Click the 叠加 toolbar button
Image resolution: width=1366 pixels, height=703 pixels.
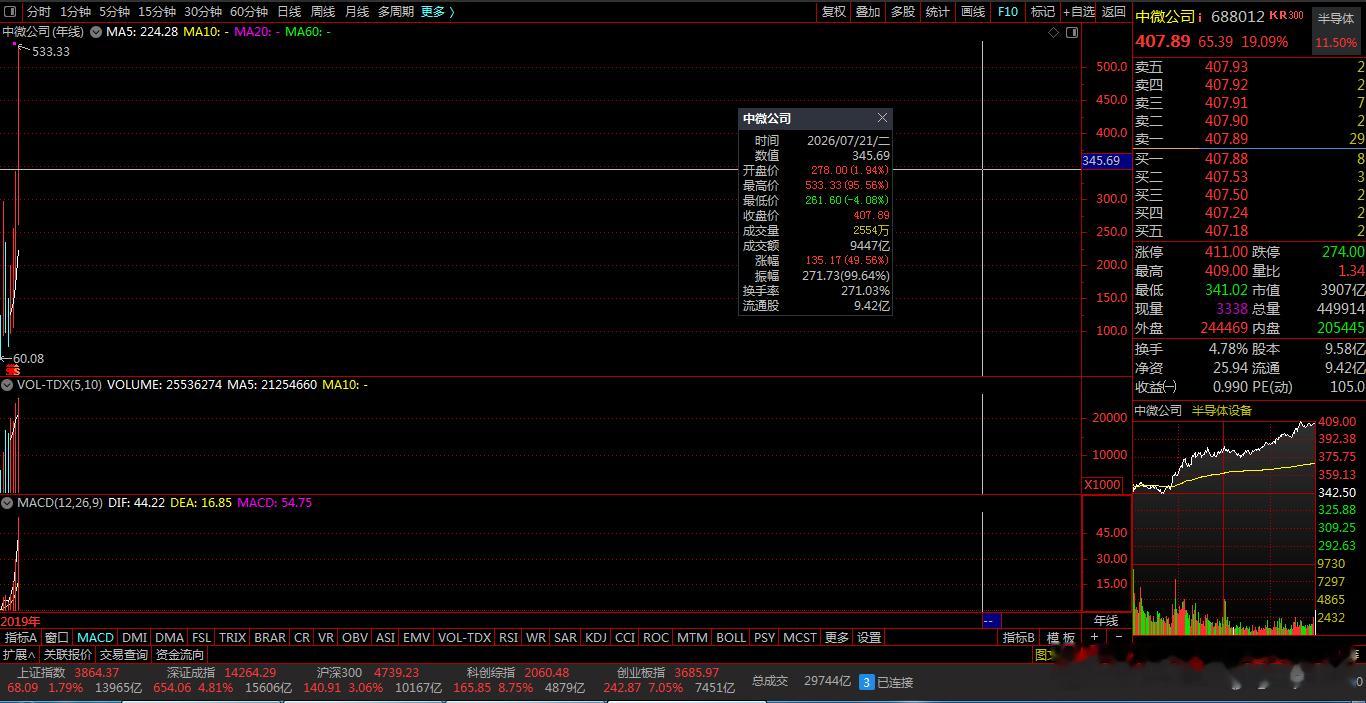(868, 11)
